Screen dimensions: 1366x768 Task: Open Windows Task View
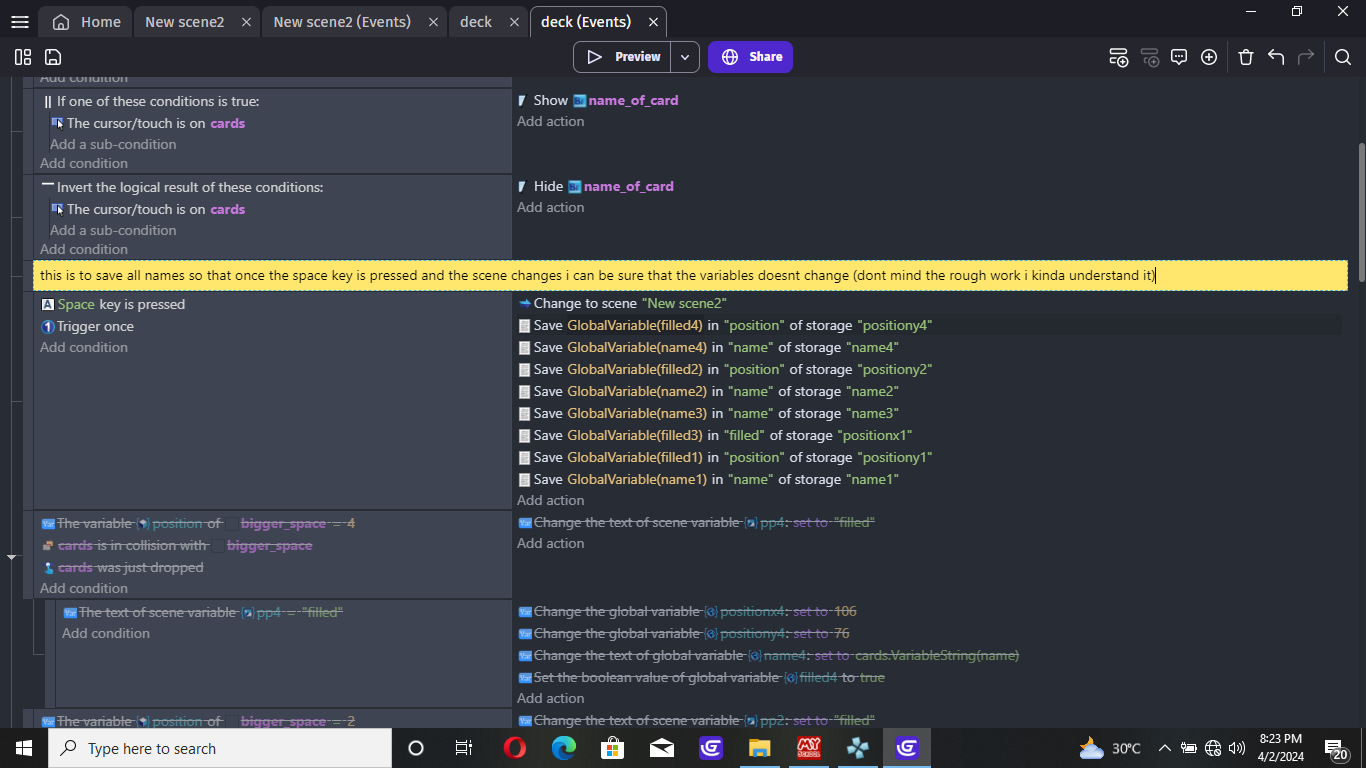pyautogui.click(x=464, y=748)
